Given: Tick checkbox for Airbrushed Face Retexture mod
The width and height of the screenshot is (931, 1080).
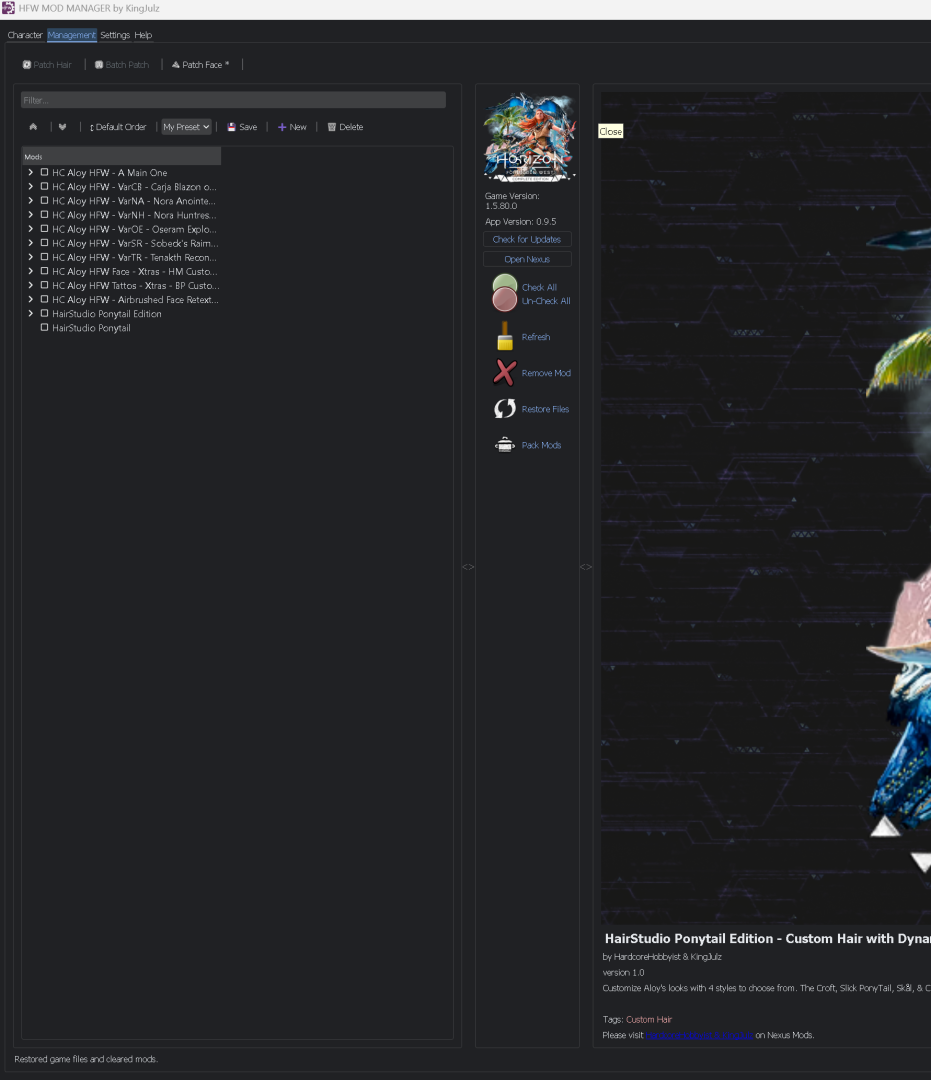Looking at the screenshot, I should pos(44,300).
